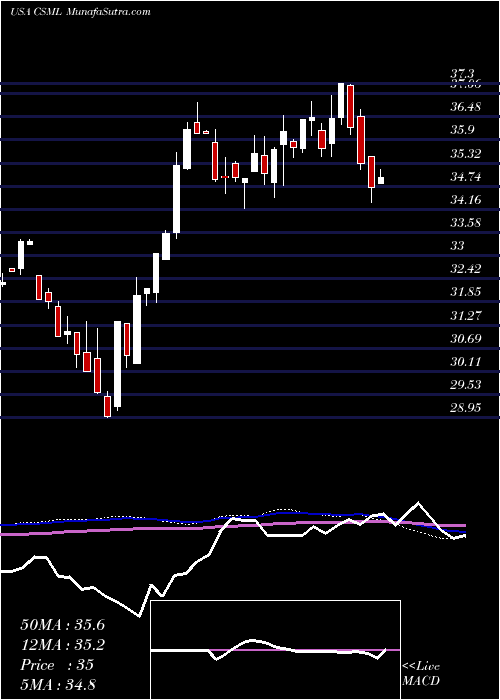Click the 'USA CSML MunafaSutra.com' title text
500x700 pixels.
(x=80, y=12)
